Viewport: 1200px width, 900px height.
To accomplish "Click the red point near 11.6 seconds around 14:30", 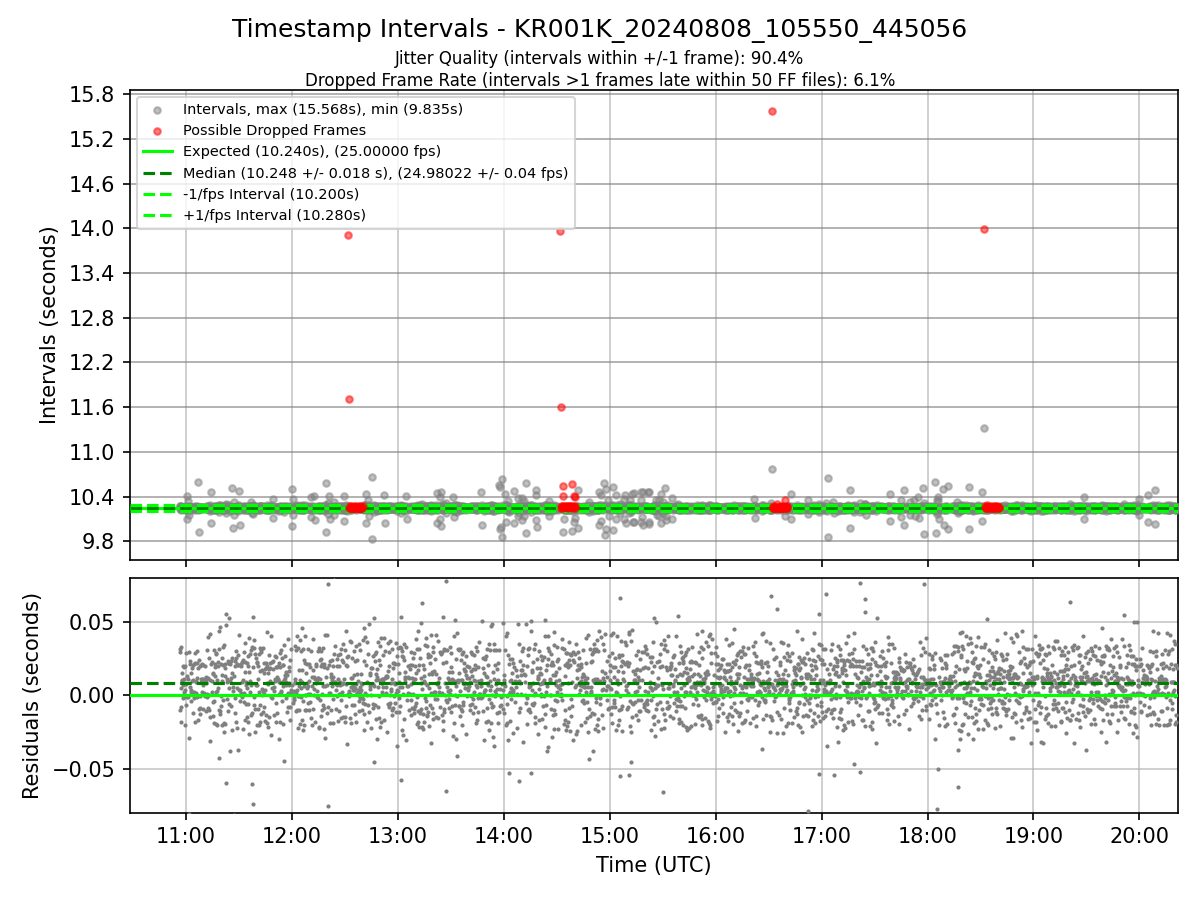I will pos(561,407).
